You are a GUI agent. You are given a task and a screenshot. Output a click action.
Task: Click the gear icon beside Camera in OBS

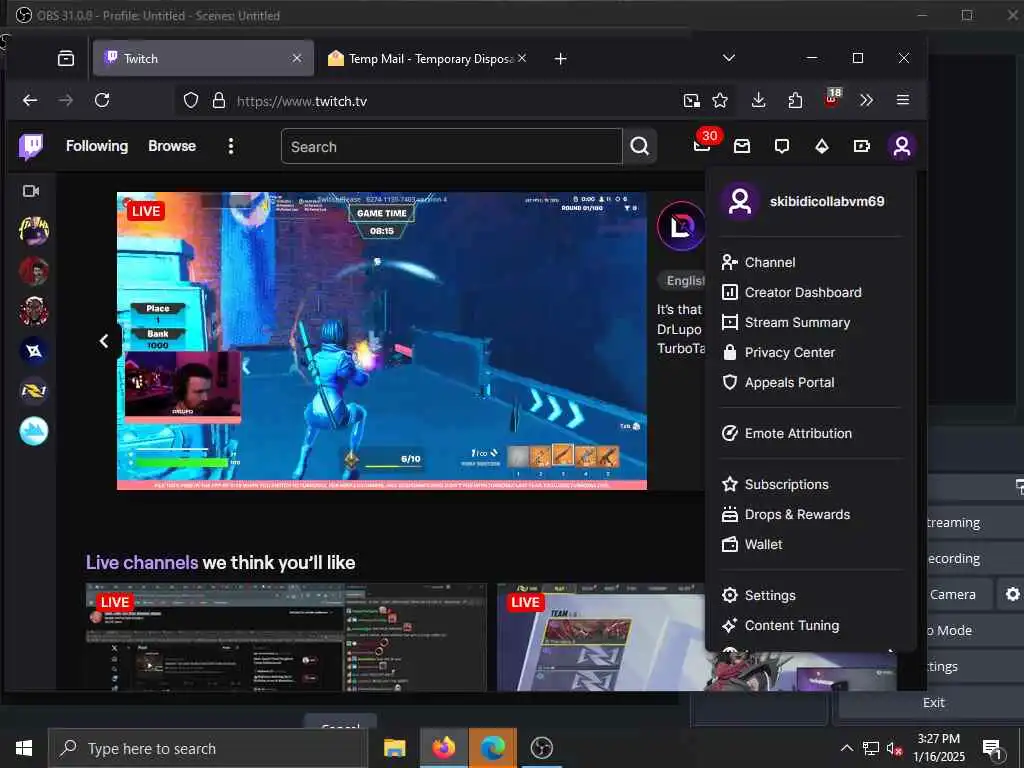pos(1012,594)
